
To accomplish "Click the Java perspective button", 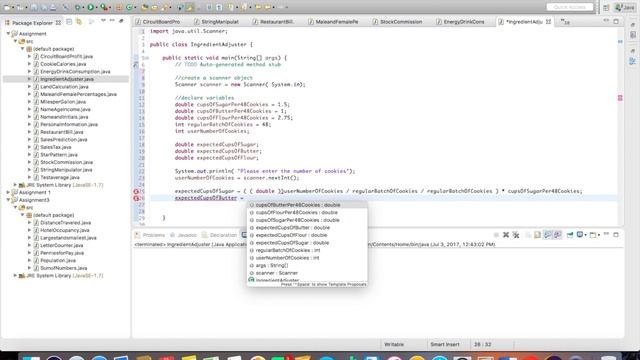I will (625, 7).
